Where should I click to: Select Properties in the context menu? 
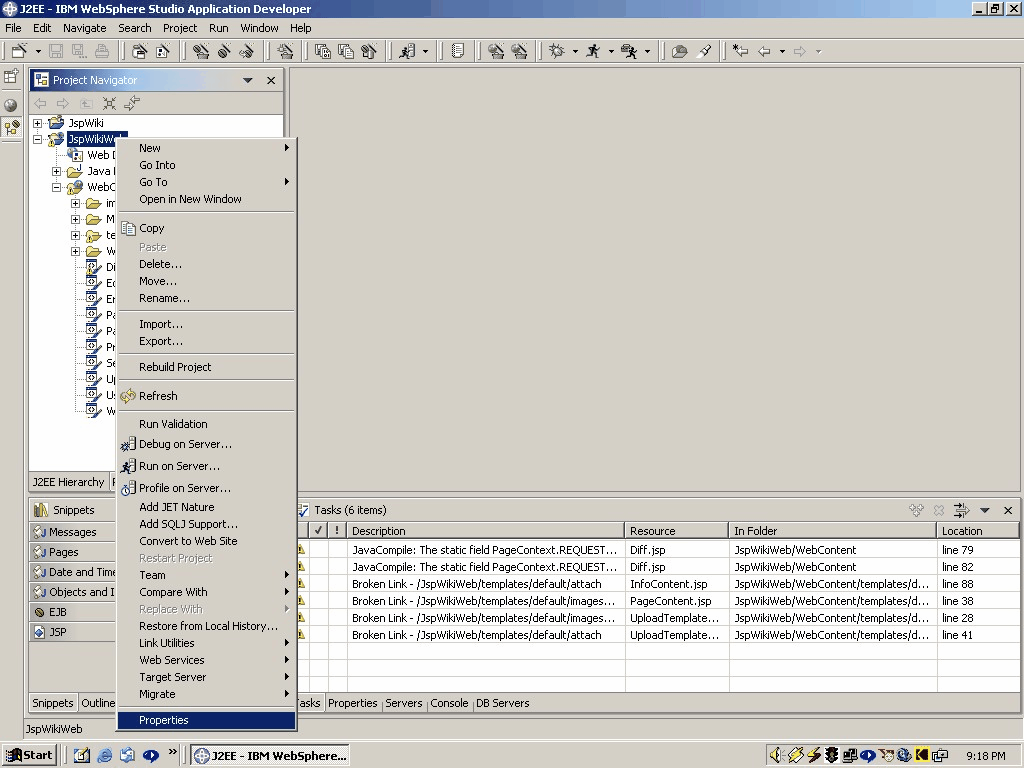(x=164, y=720)
